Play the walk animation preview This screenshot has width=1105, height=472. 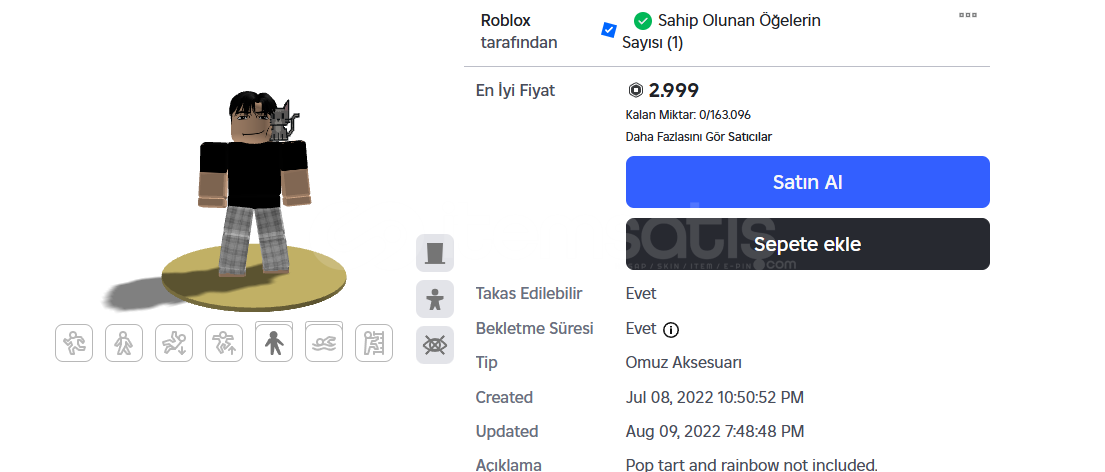pos(124,343)
